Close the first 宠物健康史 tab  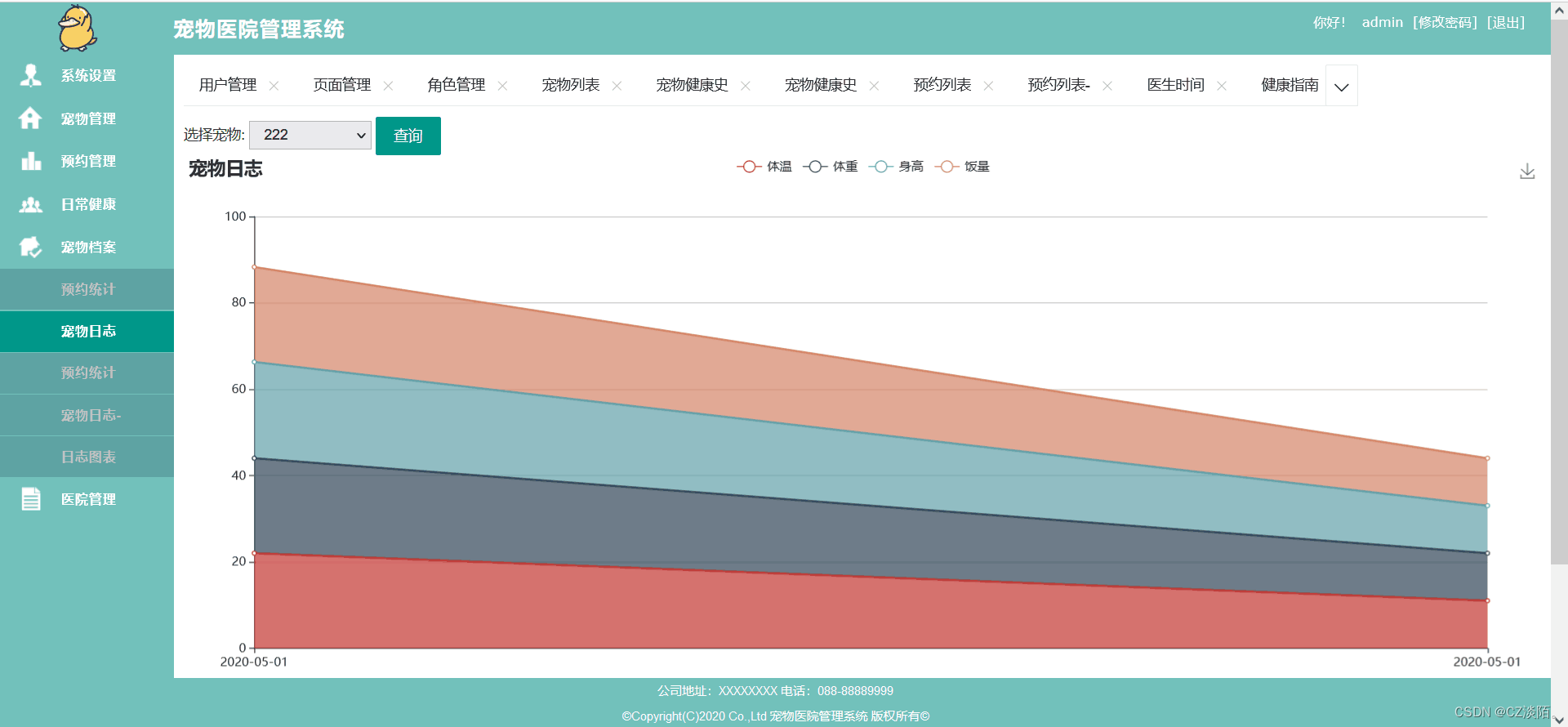click(x=745, y=86)
